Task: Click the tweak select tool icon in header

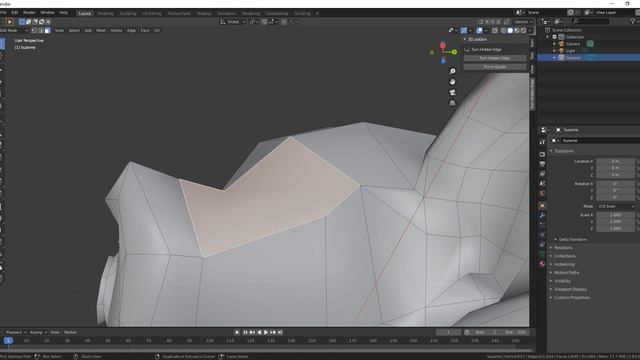Action: click(x=9, y=22)
